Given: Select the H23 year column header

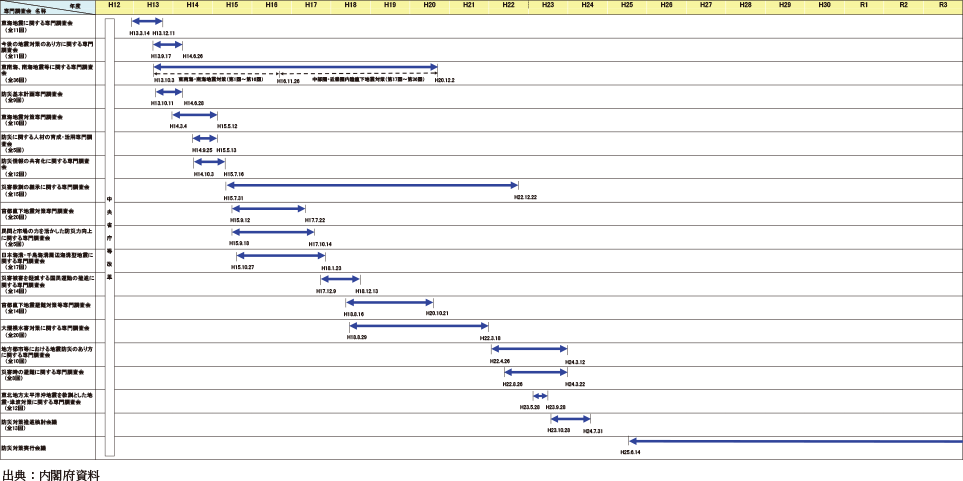Looking at the screenshot, I should point(548,4).
